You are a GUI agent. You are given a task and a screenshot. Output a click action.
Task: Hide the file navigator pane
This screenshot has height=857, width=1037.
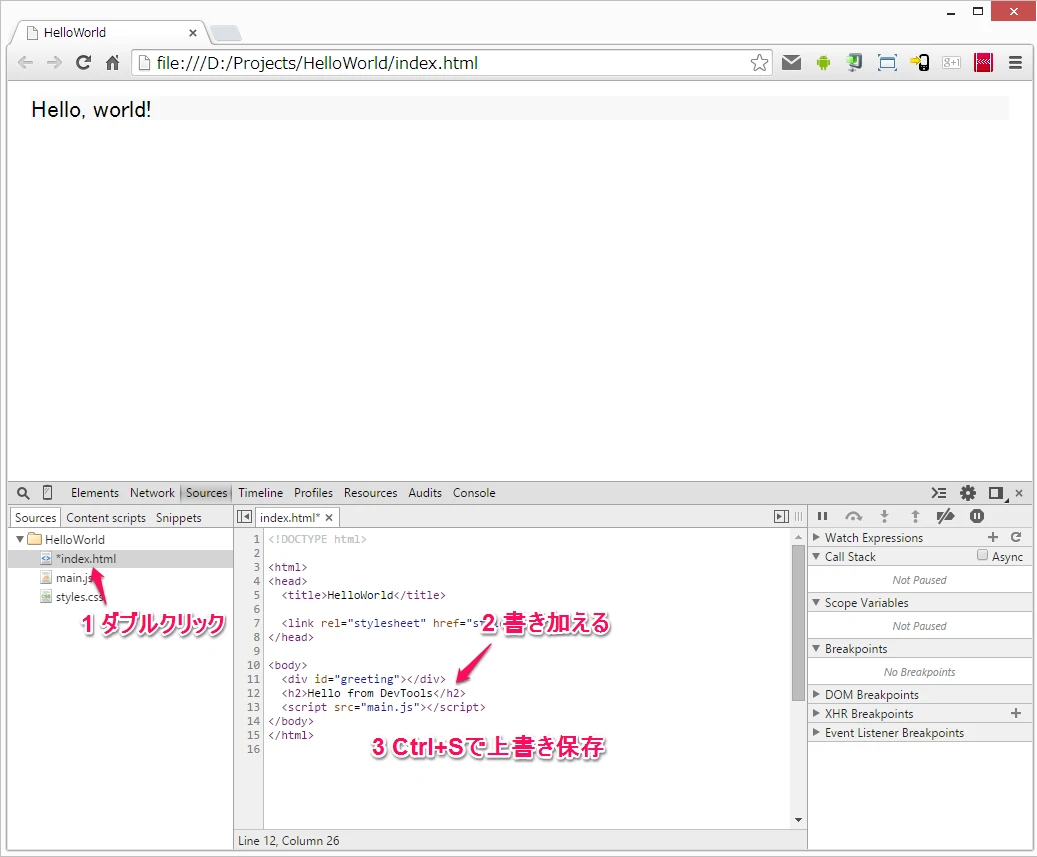244,517
